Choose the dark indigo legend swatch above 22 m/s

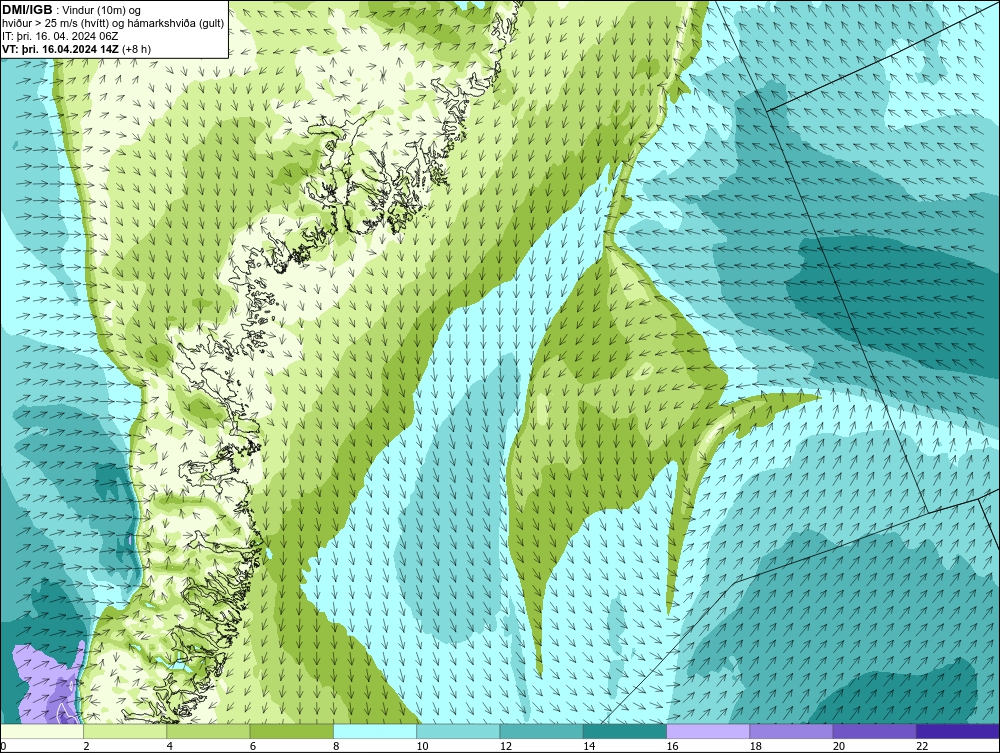958,731
